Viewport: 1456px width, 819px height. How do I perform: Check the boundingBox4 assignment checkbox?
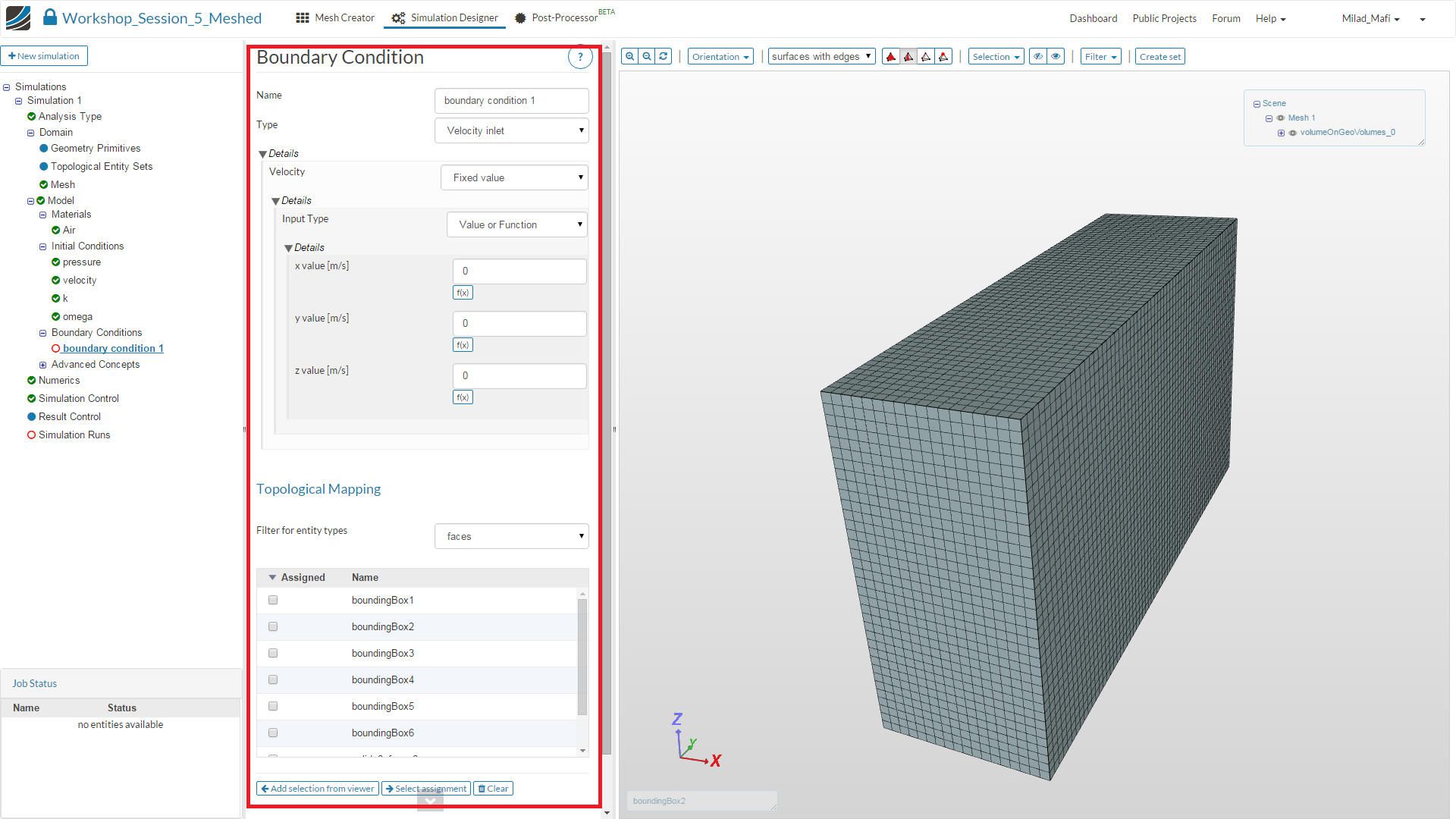[x=273, y=679]
